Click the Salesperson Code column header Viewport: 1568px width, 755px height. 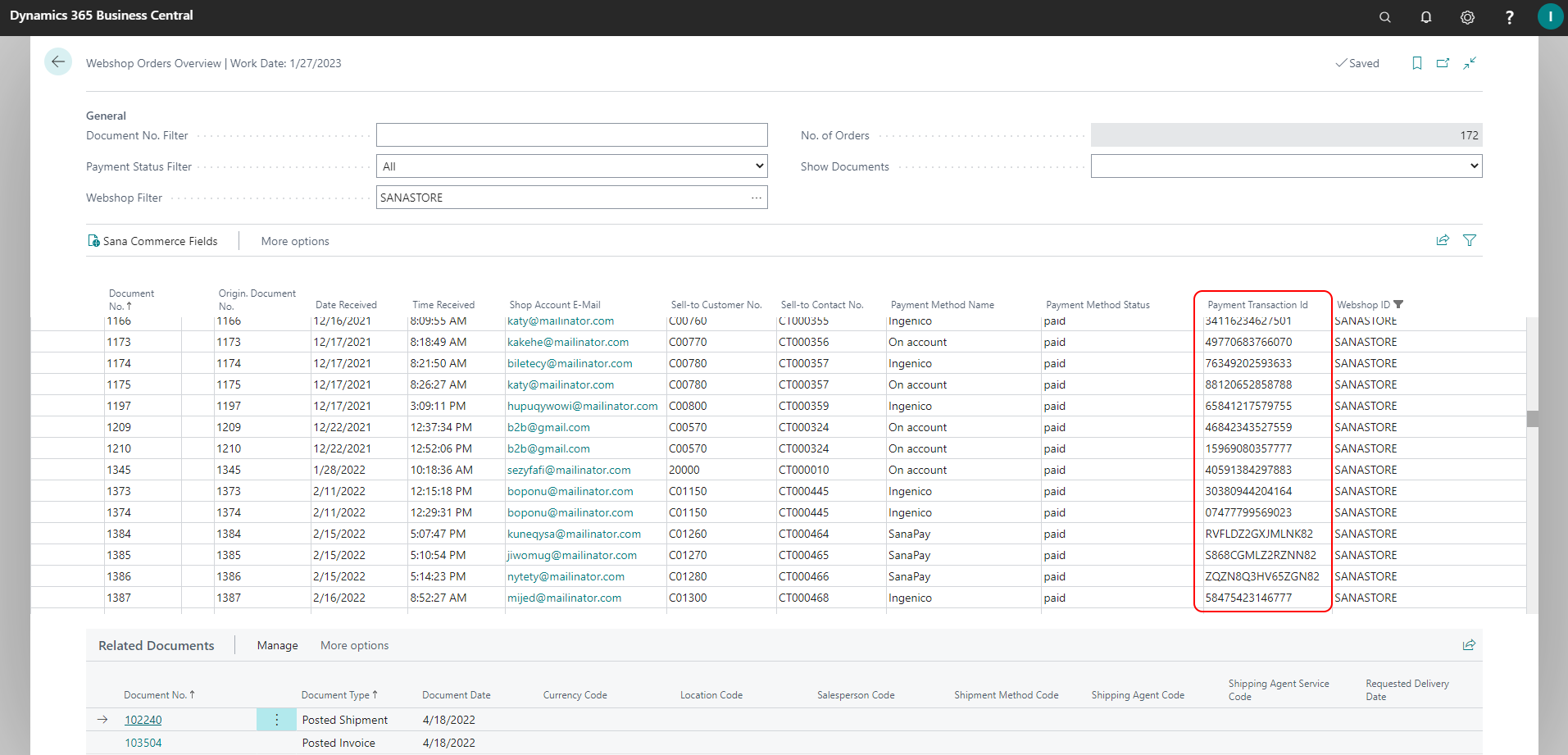point(856,695)
